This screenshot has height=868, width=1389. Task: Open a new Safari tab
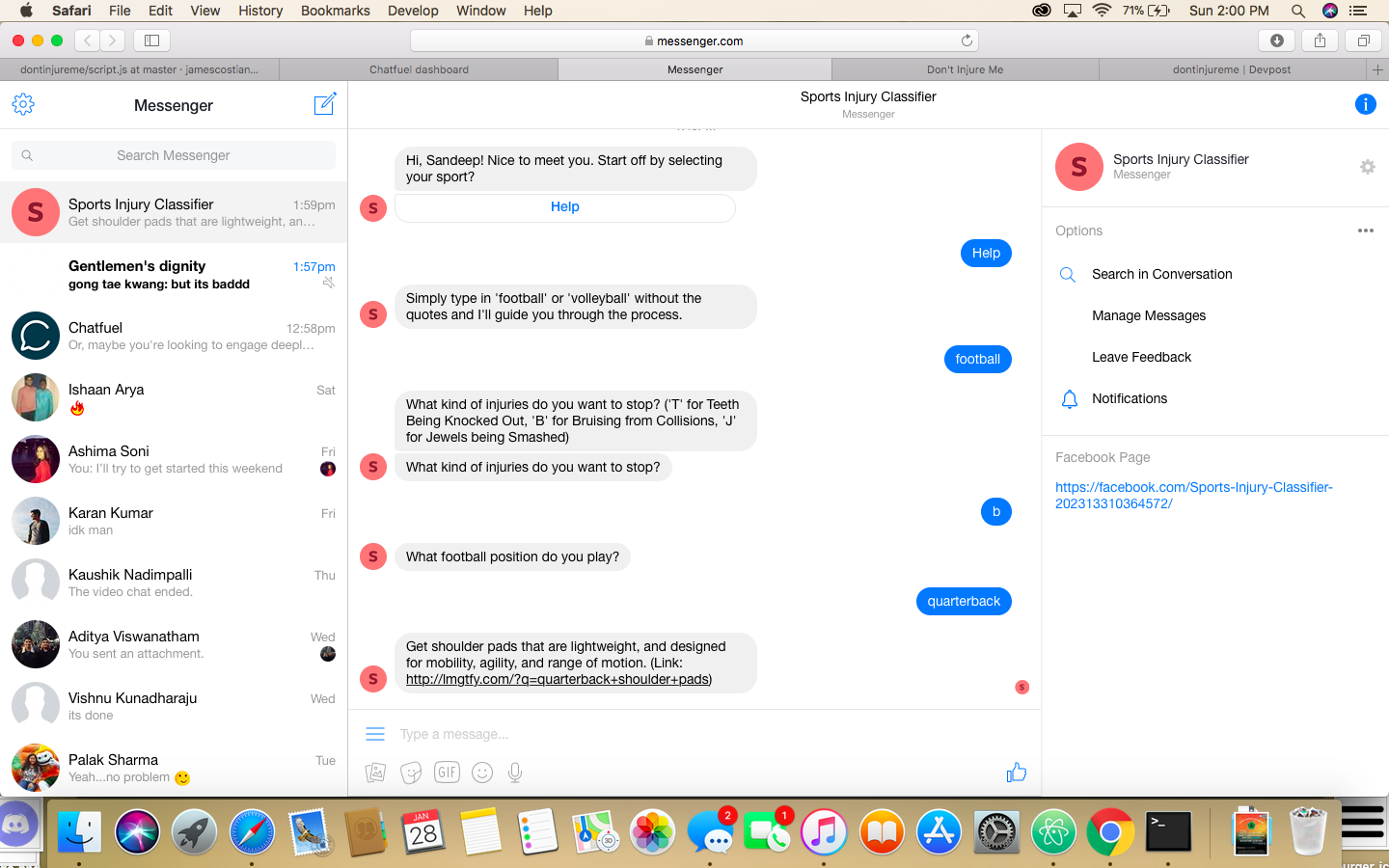[1377, 69]
